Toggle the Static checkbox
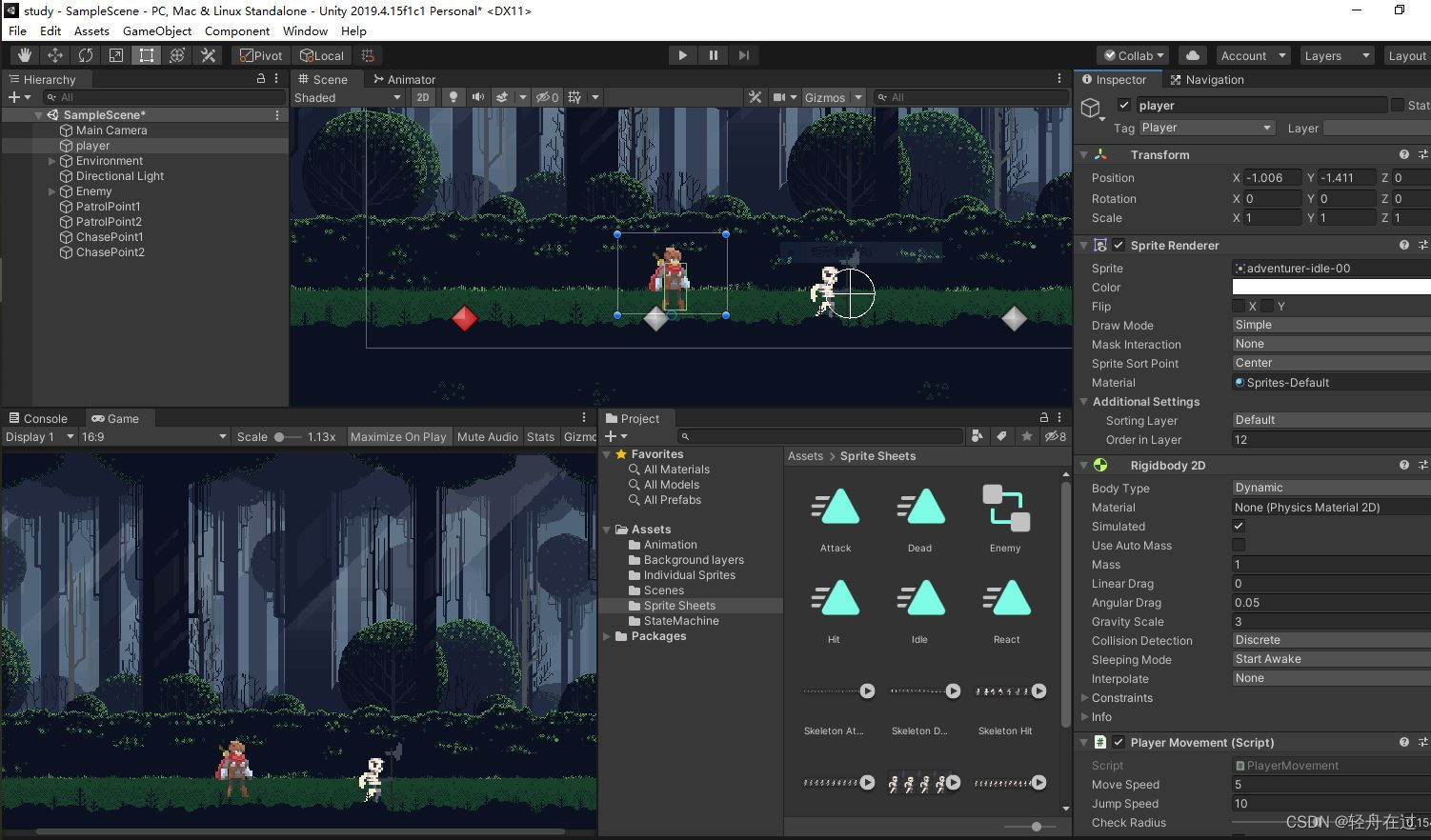 click(1397, 105)
